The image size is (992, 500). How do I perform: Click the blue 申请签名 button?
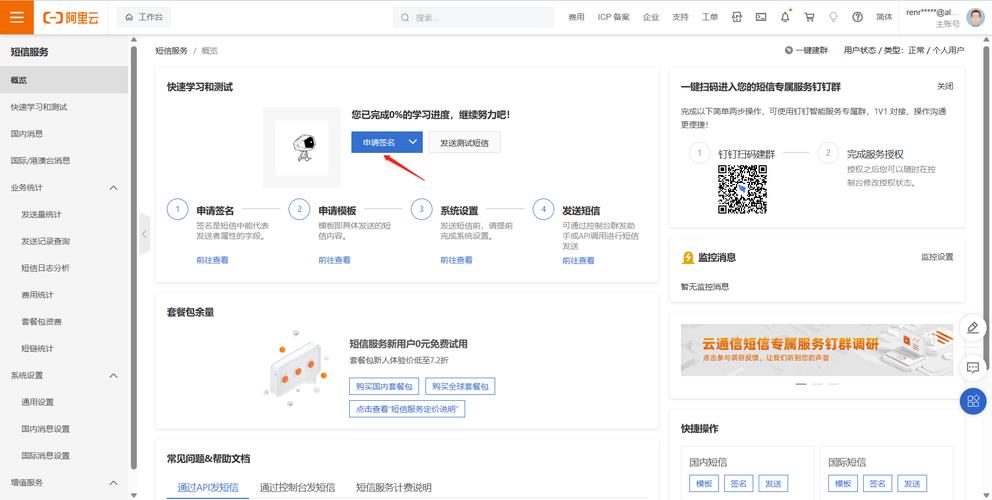[378, 142]
